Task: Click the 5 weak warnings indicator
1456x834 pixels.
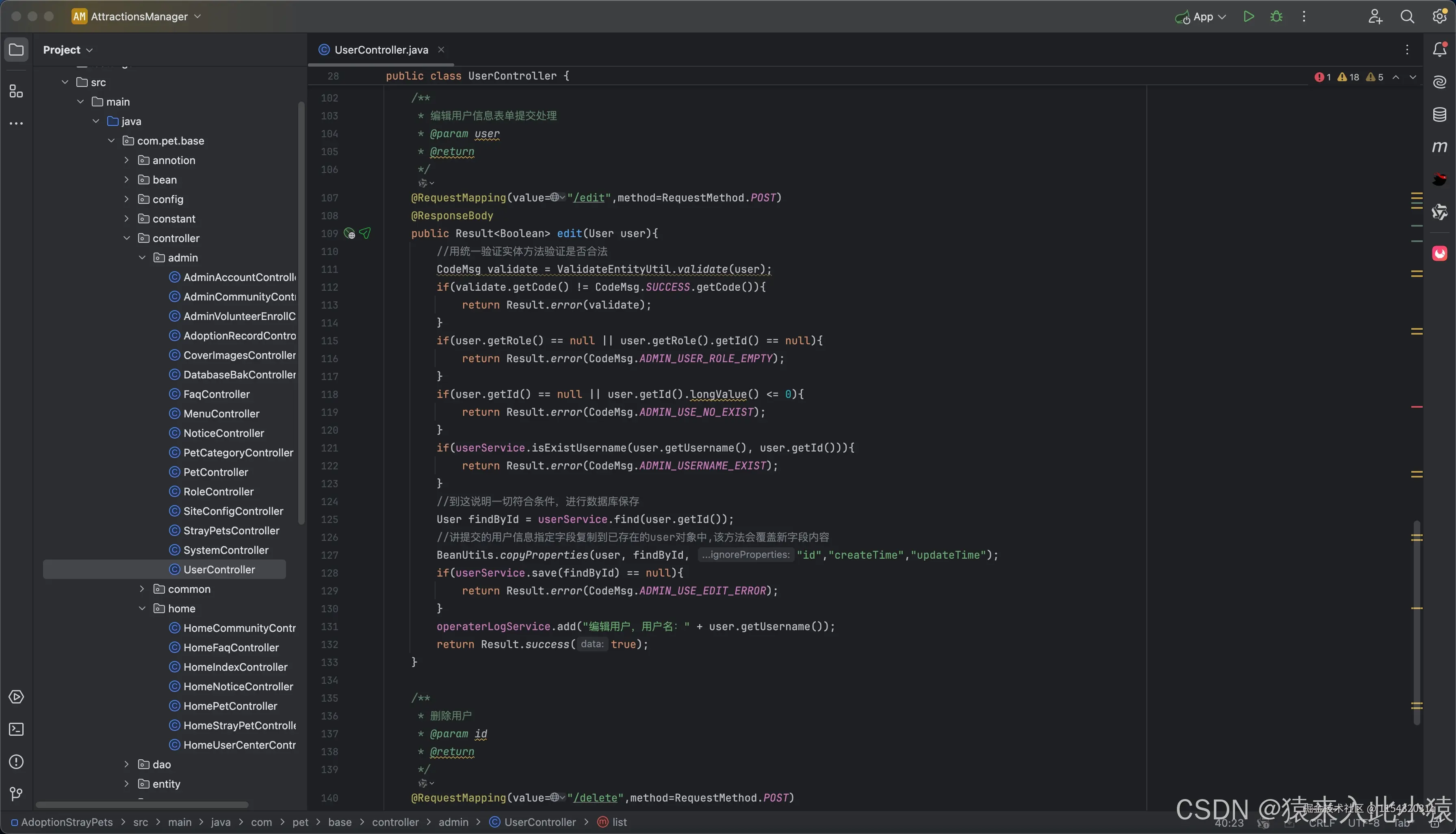Action: pos(1374,77)
